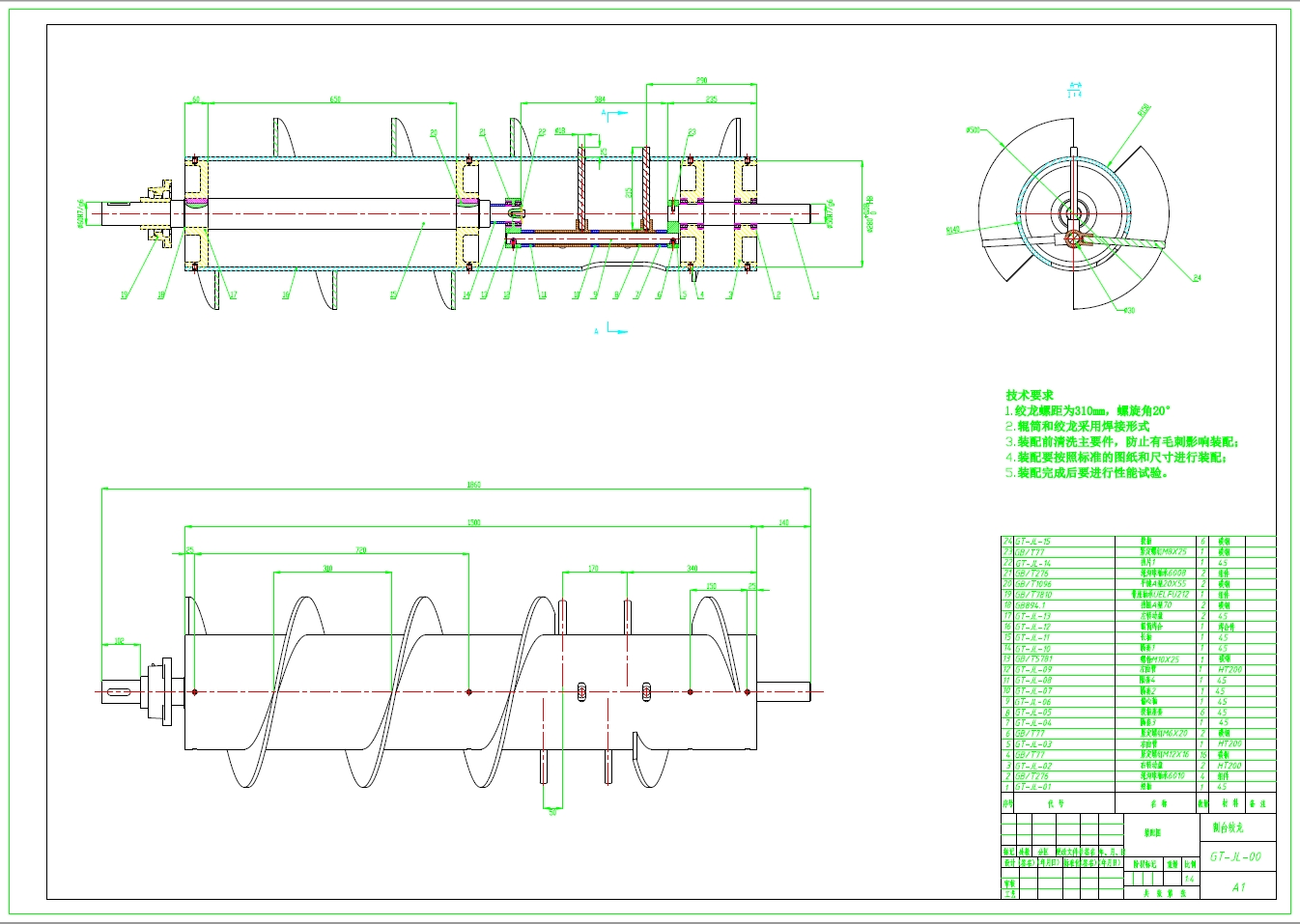Screen dimensions: 1300x924
Task: Select parts list code GT-JL-08
Action: click(1033, 680)
